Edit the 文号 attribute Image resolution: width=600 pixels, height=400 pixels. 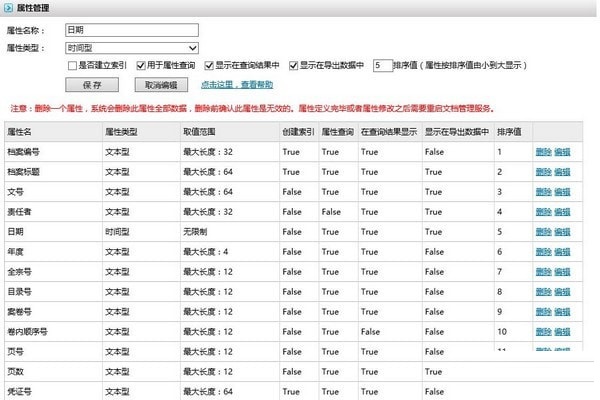coord(562,192)
